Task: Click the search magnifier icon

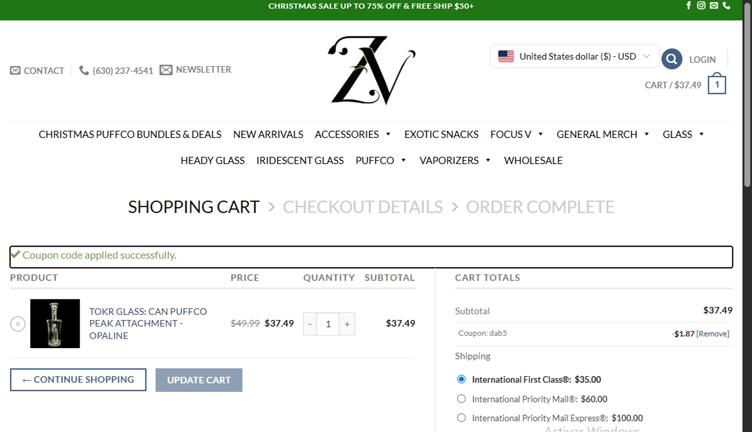Action: point(671,59)
